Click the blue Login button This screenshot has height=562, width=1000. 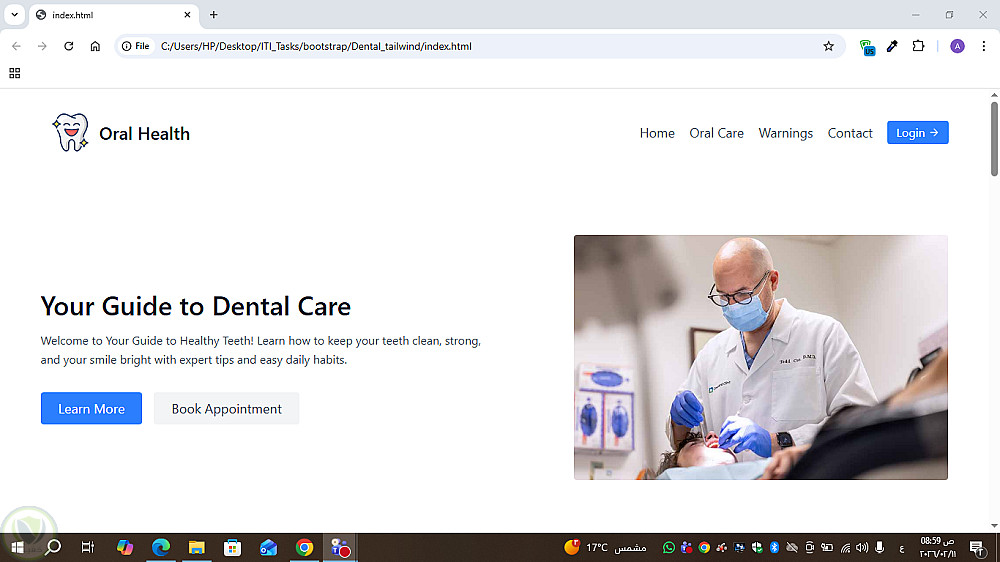click(917, 133)
